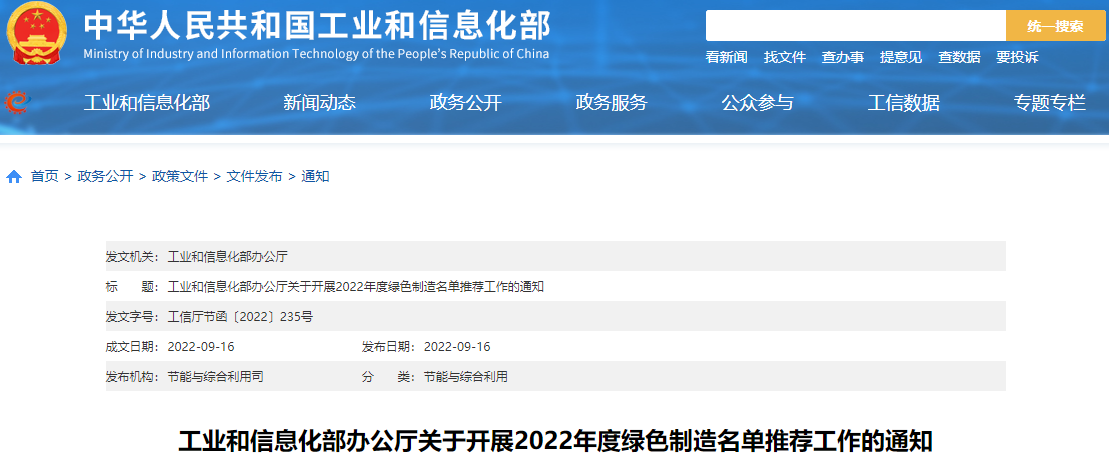This screenshot has height=457, width=1109.
Task: Go to 公众参与 nav menu
Action: pos(757,102)
